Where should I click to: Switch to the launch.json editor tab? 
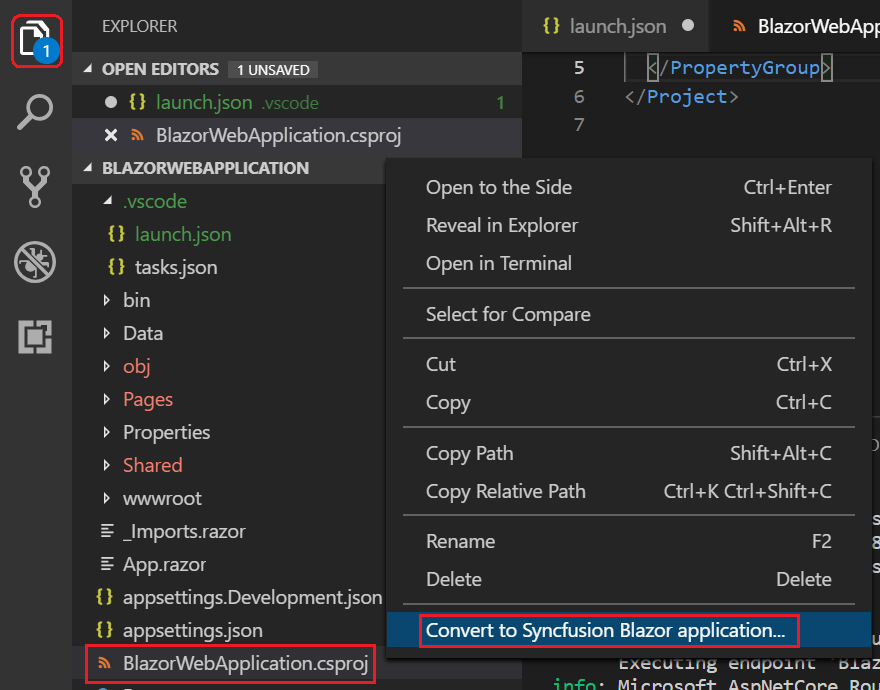tap(604, 26)
